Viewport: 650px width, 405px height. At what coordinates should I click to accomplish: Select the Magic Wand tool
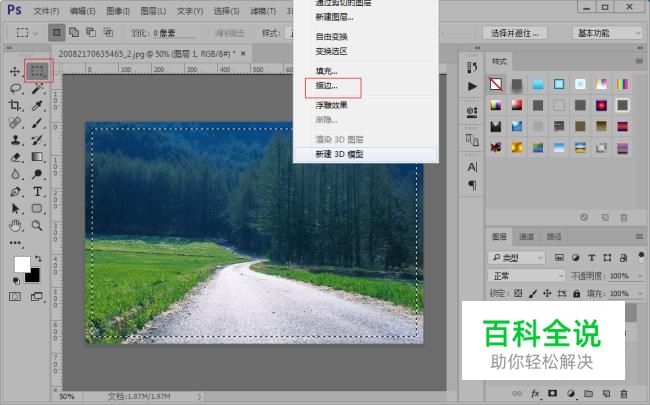pos(37,88)
